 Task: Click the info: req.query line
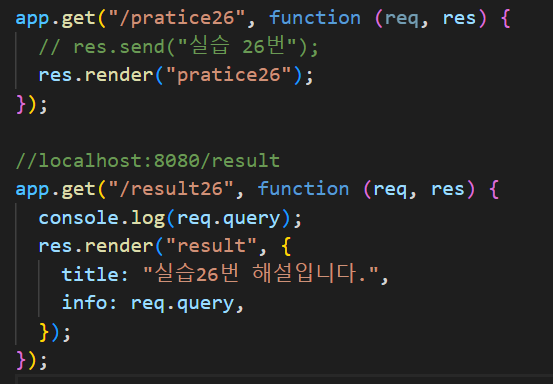tap(153, 303)
